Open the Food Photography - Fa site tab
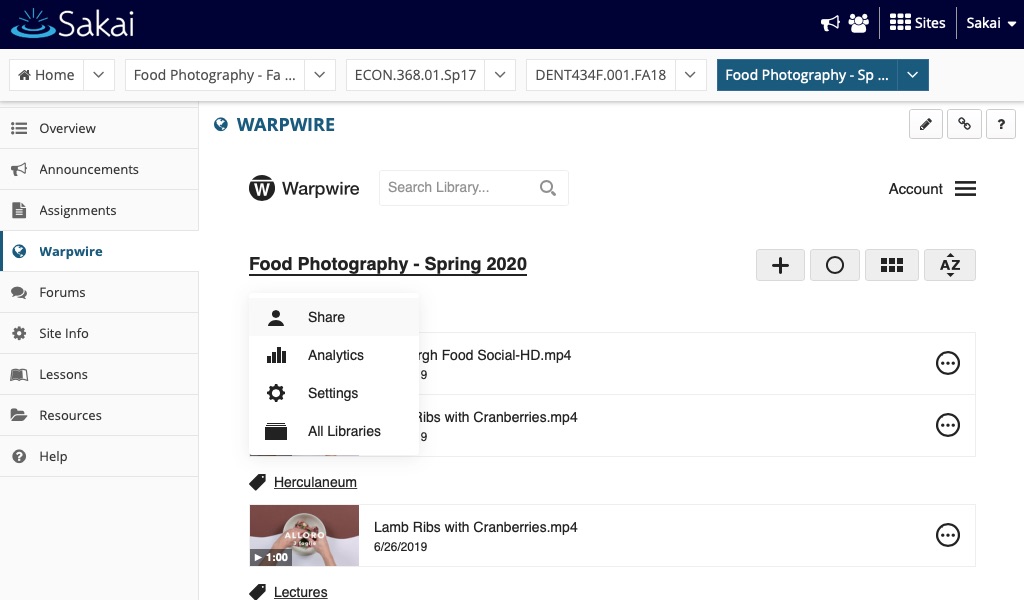1024x600 pixels. click(214, 75)
